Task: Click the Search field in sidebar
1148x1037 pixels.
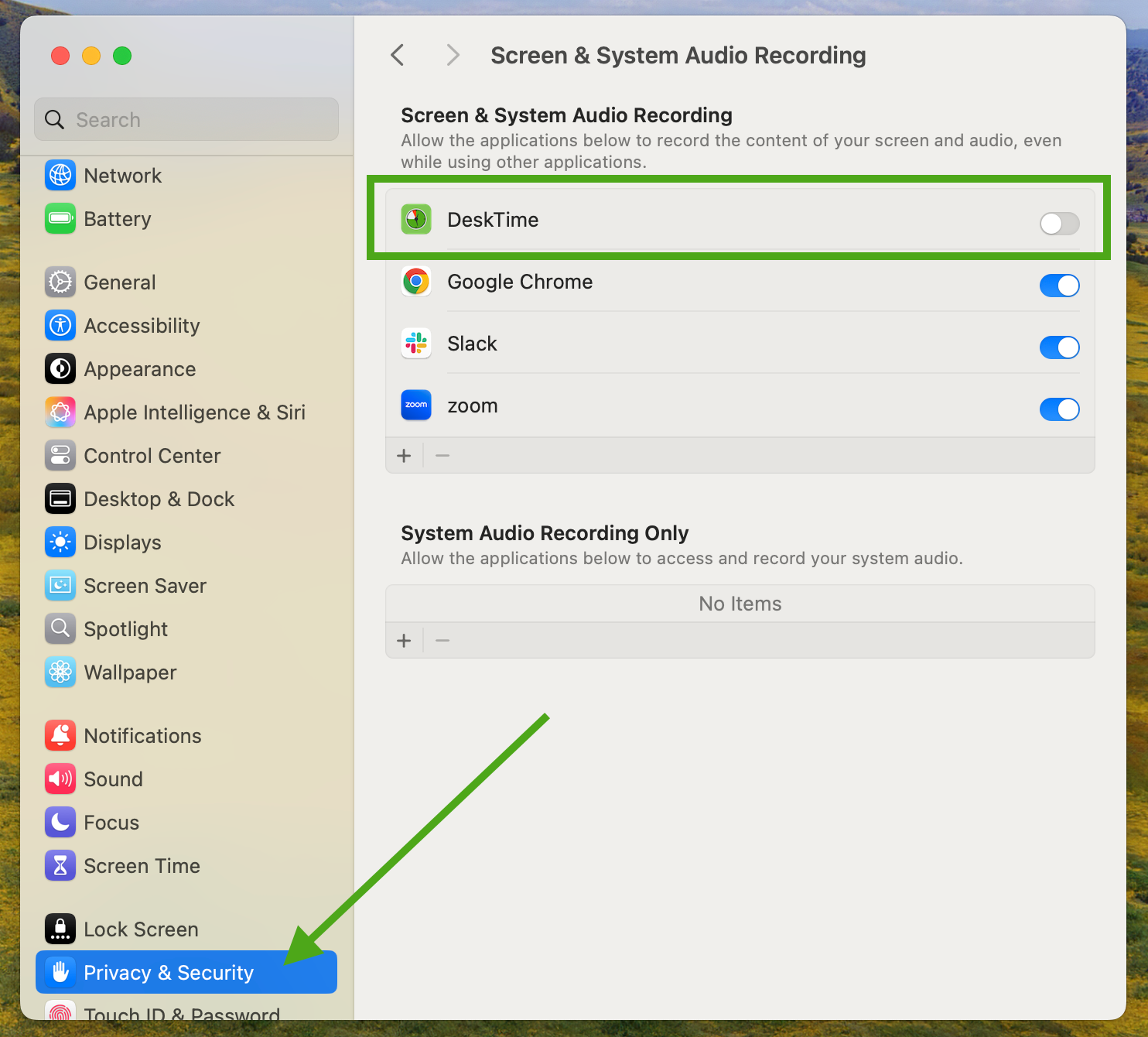Action: click(186, 120)
